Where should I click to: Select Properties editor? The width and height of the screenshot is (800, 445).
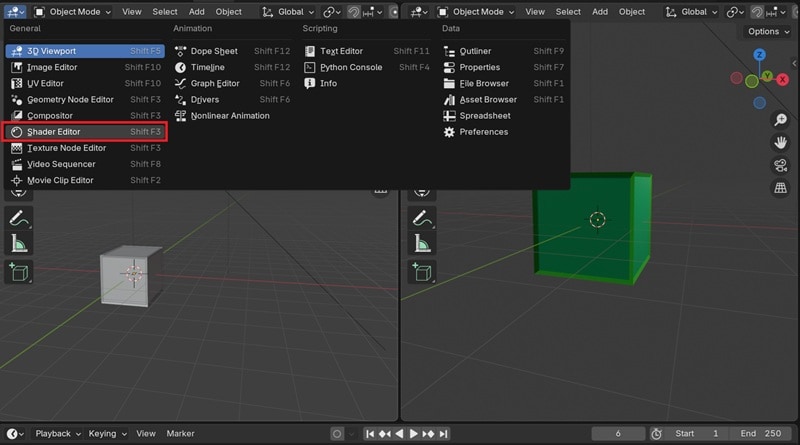(504, 67)
